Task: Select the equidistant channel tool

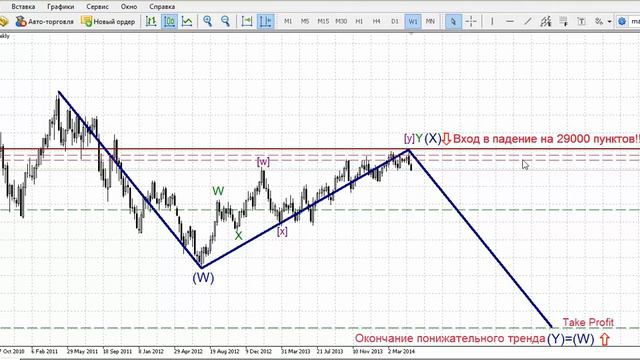Action: coord(546,22)
